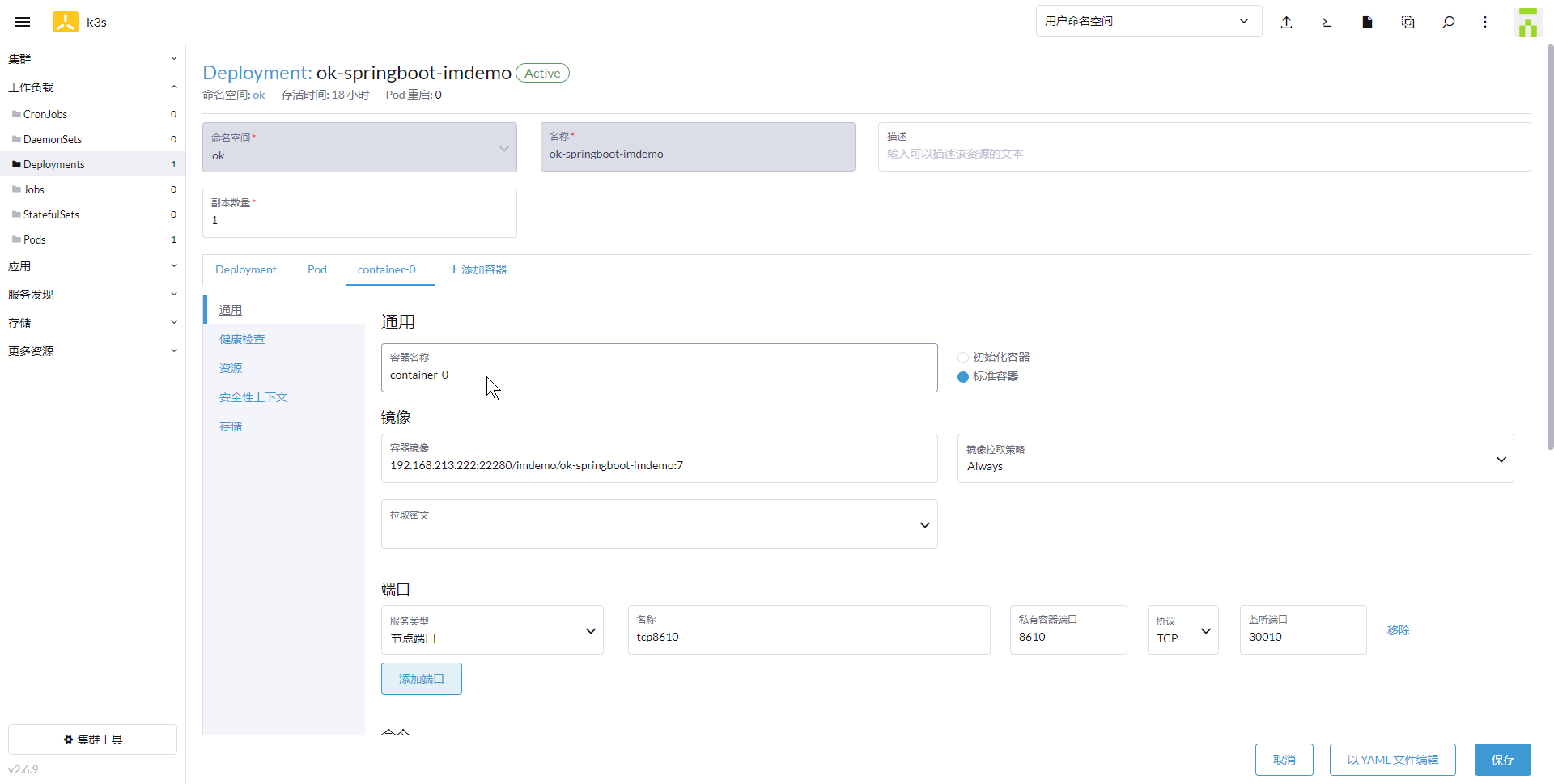This screenshot has height=784, width=1554.
Task: Copy kubeconfig to clipboard icon
Action: (x=1408, y=22)
